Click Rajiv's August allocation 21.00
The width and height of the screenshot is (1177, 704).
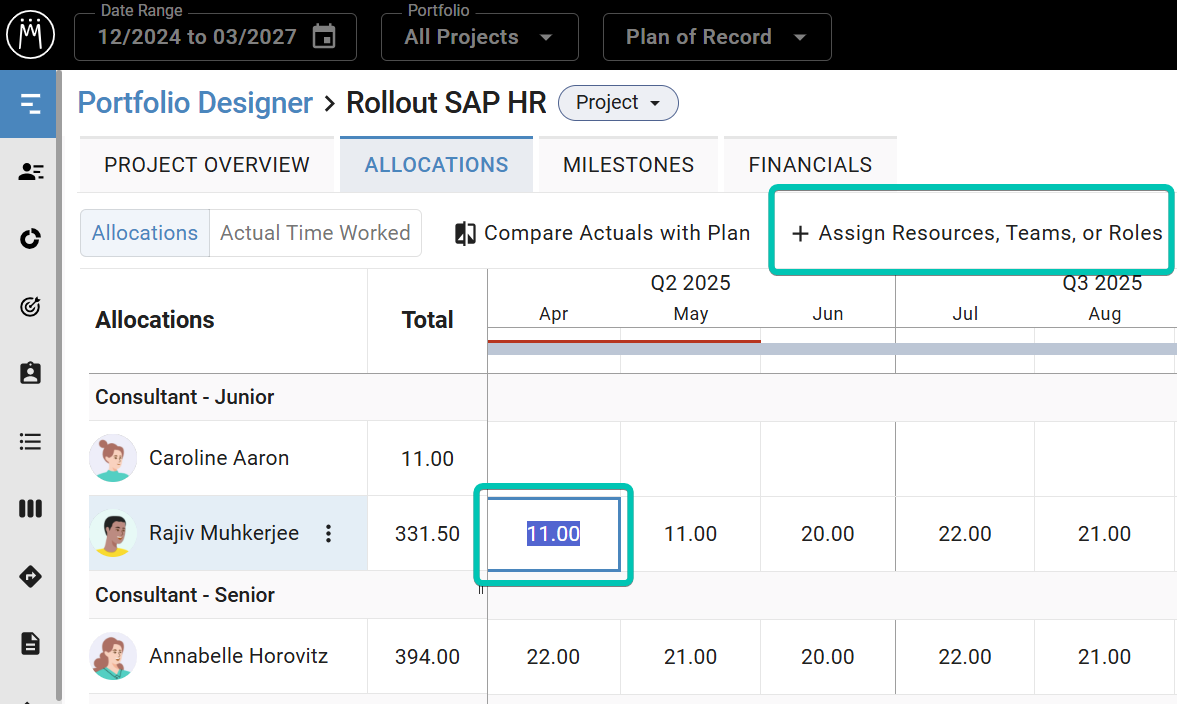click(x=1104, y=534)
